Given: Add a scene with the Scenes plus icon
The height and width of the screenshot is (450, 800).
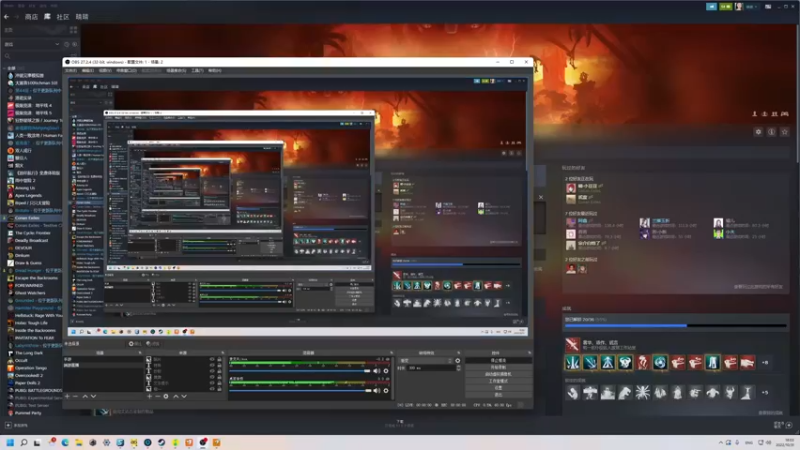Looking at the screenshot, I should 67,396.
